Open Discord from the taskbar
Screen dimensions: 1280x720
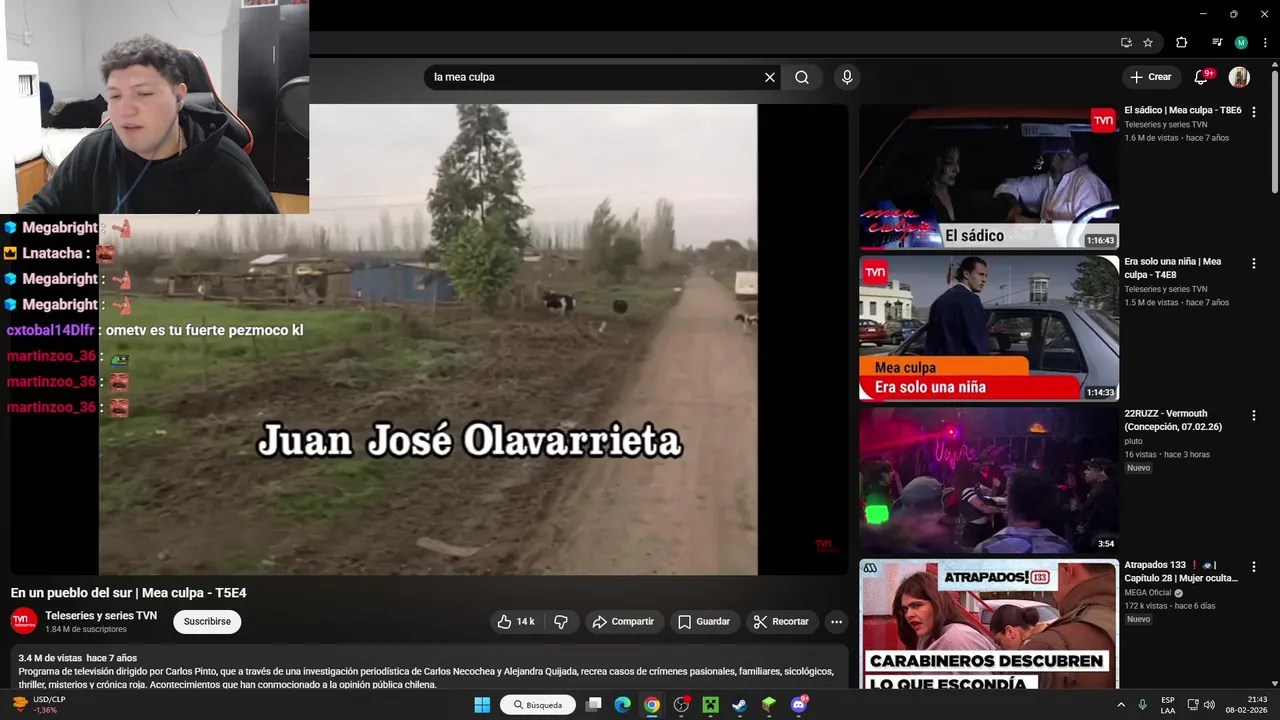798,705
